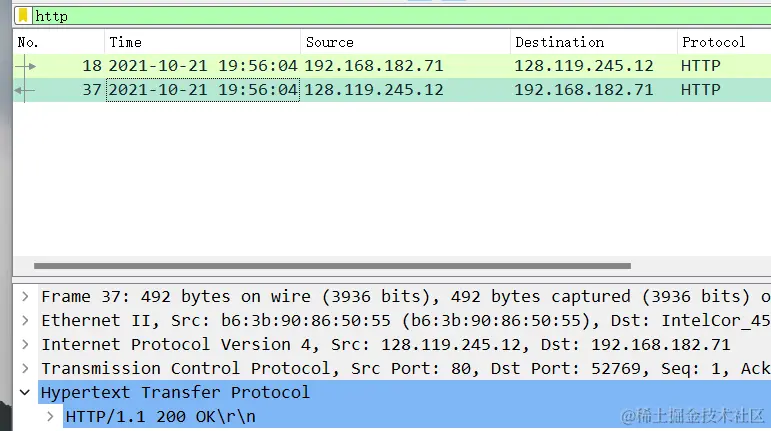Expand Internet Protocol Version 4 details
Viewport: 771px width, 431px height.
coord(25,345)
